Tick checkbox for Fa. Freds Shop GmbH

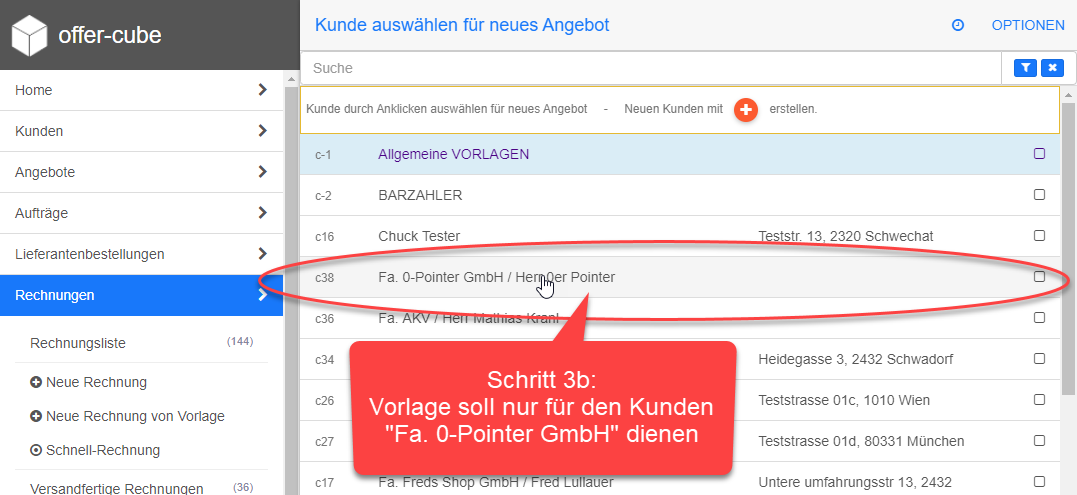click(x=1039, y=481)
